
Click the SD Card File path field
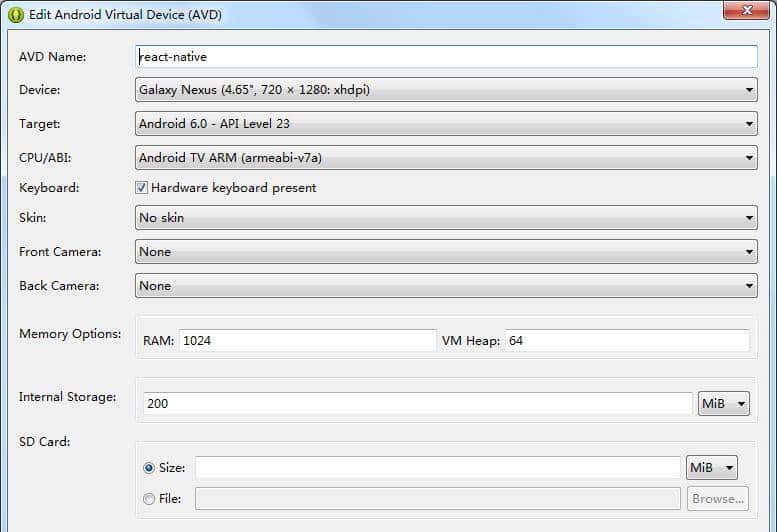(x=438, y=499)
